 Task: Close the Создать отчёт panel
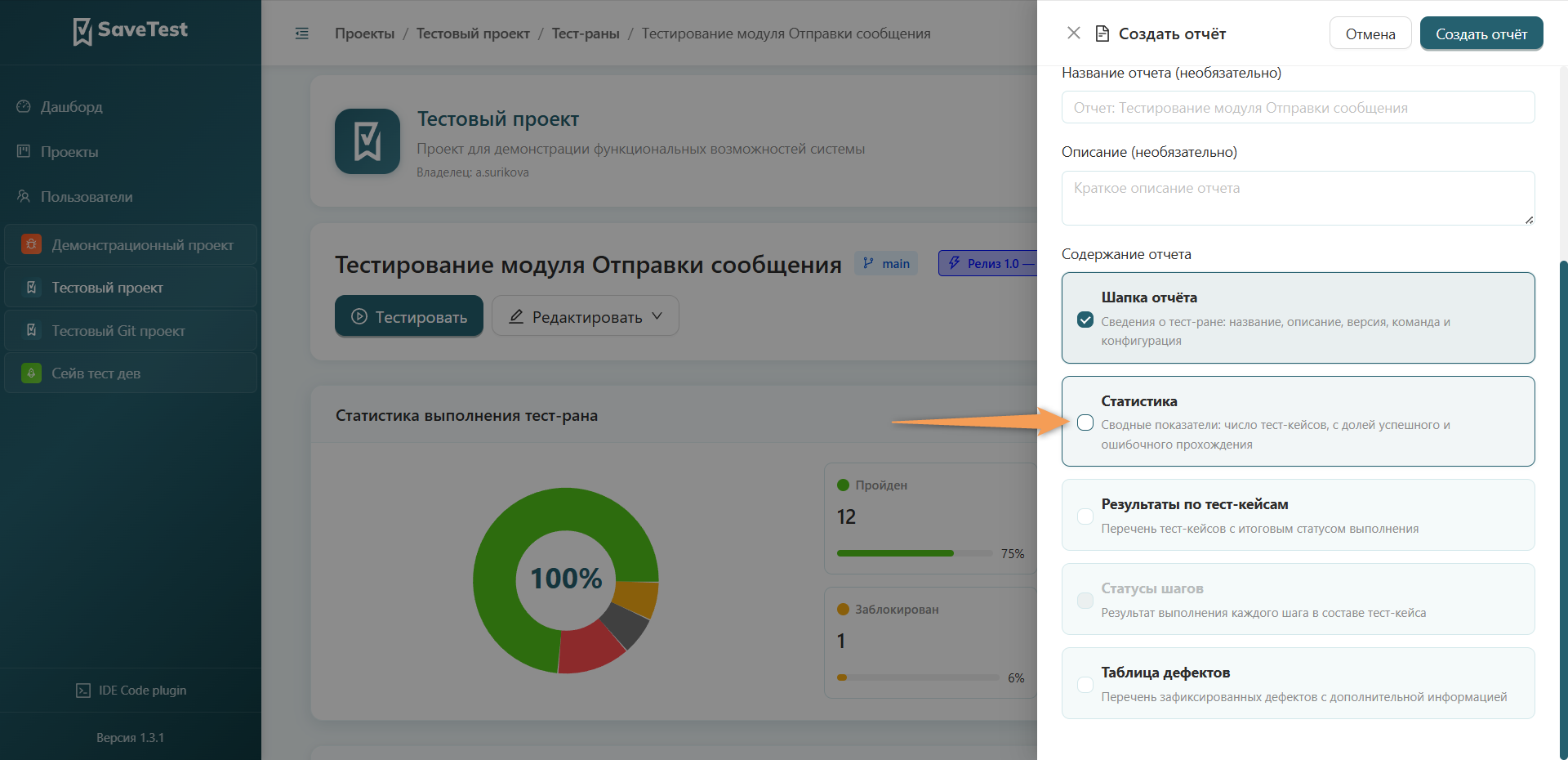click(1074, 33)
